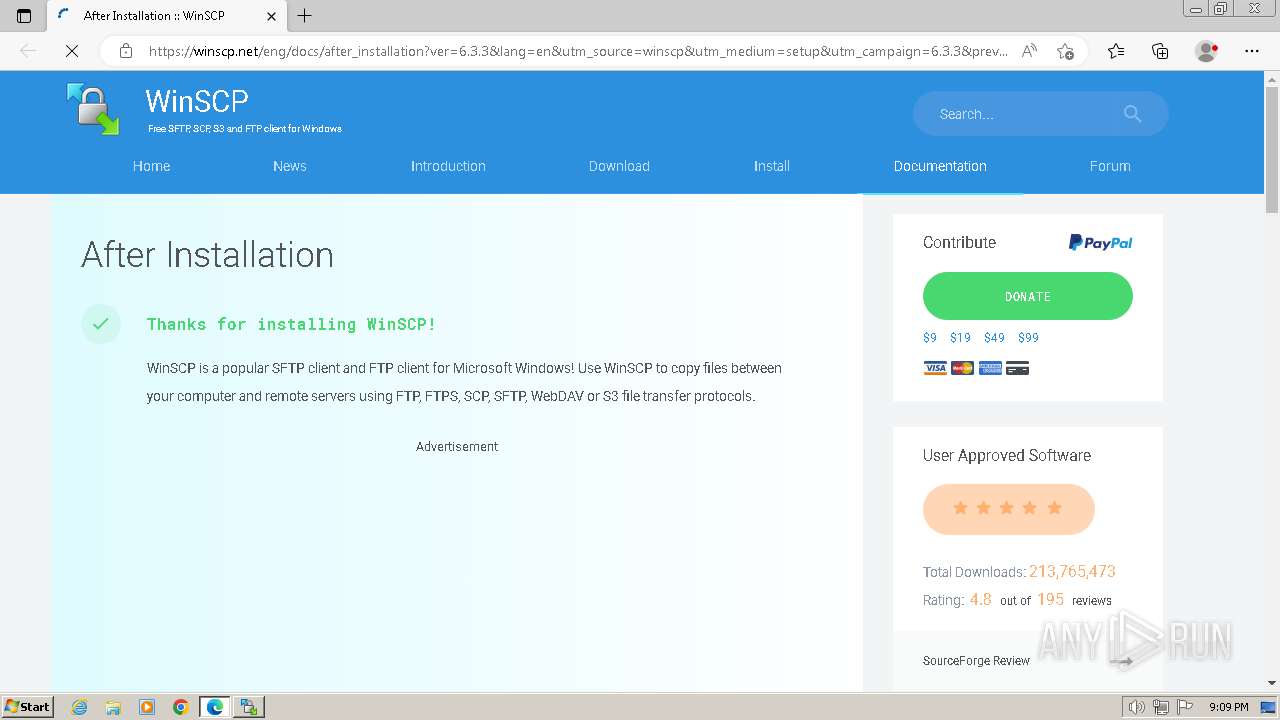Open media player from the taskbar
Viewport: 1280px width, 720px height.
tap(147, 707)
